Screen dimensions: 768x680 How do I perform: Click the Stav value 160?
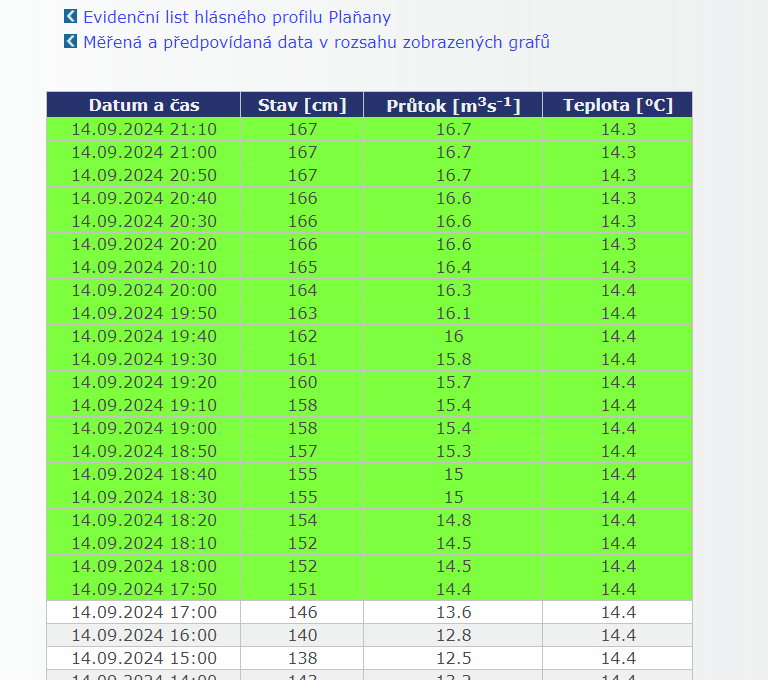302,382
